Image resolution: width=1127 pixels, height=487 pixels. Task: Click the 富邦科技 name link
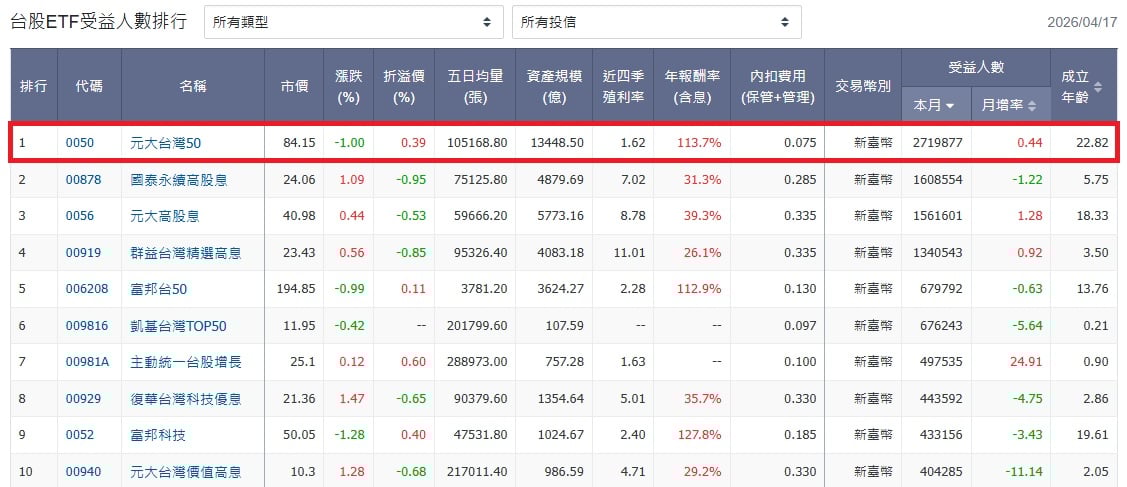pos(158,435)
